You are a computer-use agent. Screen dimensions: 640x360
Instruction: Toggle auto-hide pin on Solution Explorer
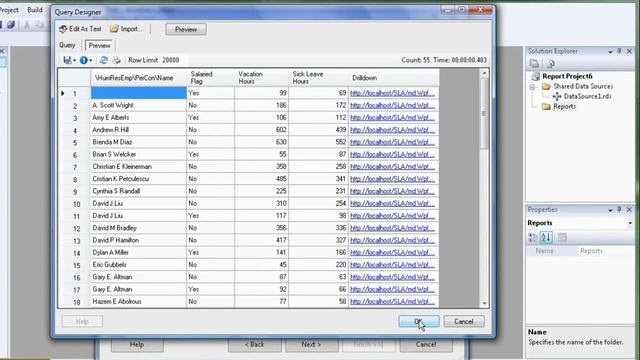click(x=620, y=51)
